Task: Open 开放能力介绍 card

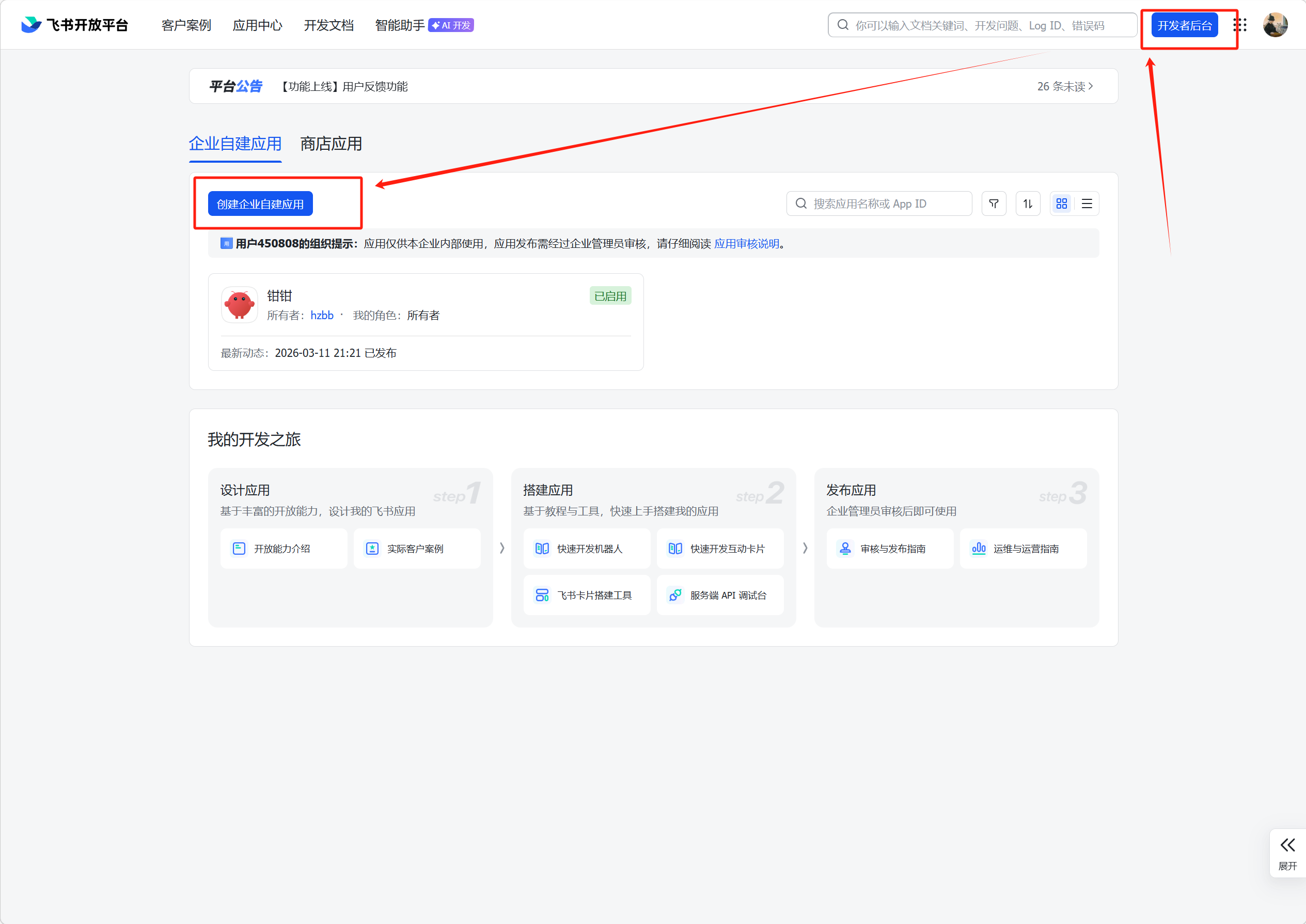Action: pos(284,549)
